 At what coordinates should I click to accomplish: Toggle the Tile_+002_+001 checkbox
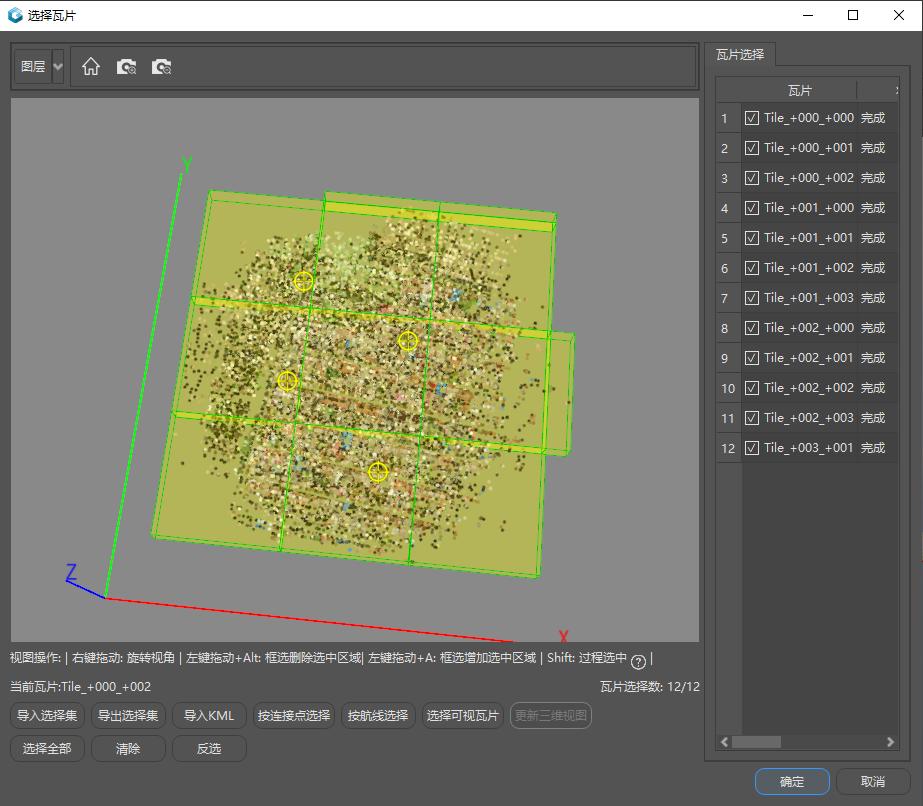(x=752, y=358)
